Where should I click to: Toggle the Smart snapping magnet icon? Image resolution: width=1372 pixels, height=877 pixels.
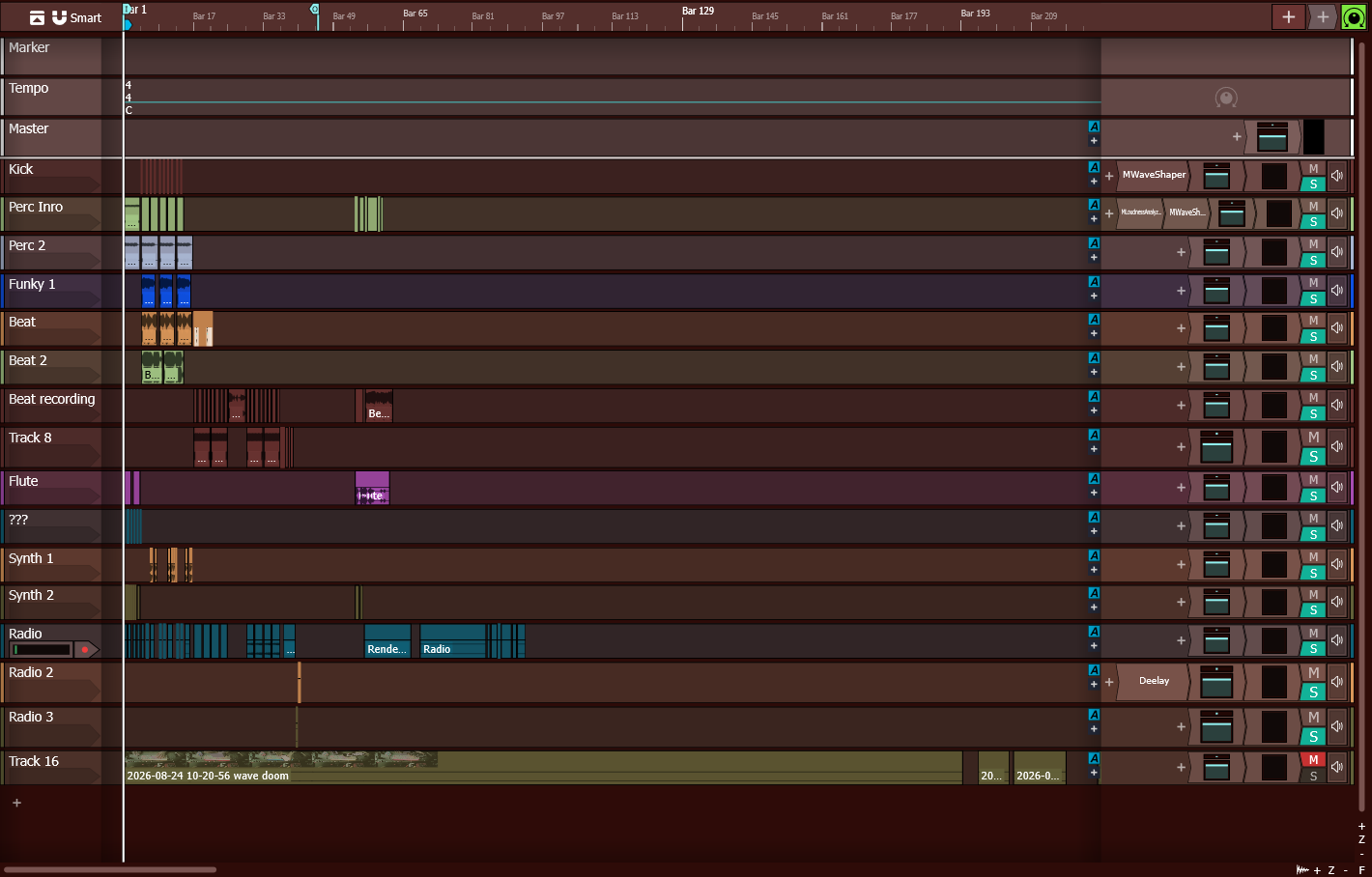tap(59, 17)
